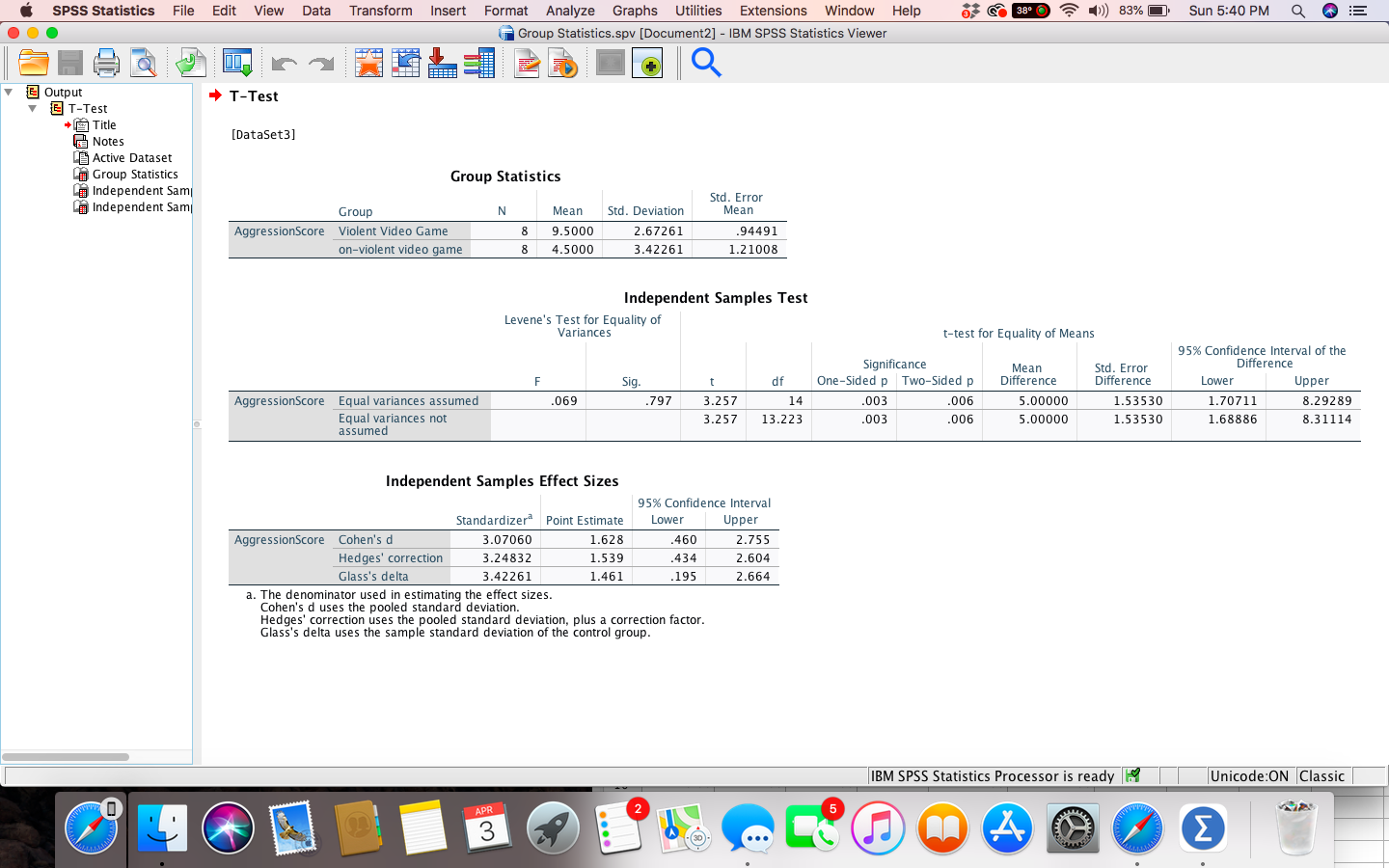Open the App Store from the Dock
The width and height of the screenshot is (1389, 868).
click(1007, 827)
